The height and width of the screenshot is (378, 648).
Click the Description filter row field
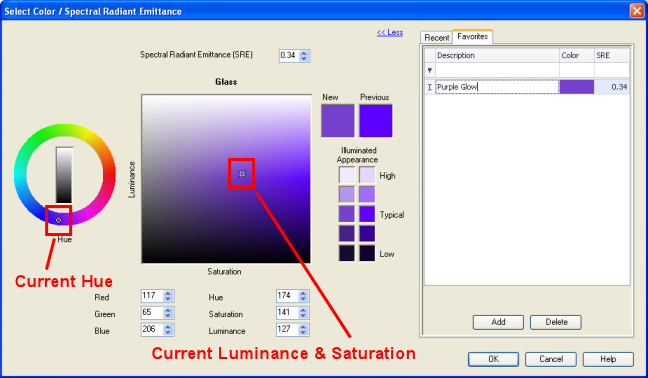pos(497,70)
